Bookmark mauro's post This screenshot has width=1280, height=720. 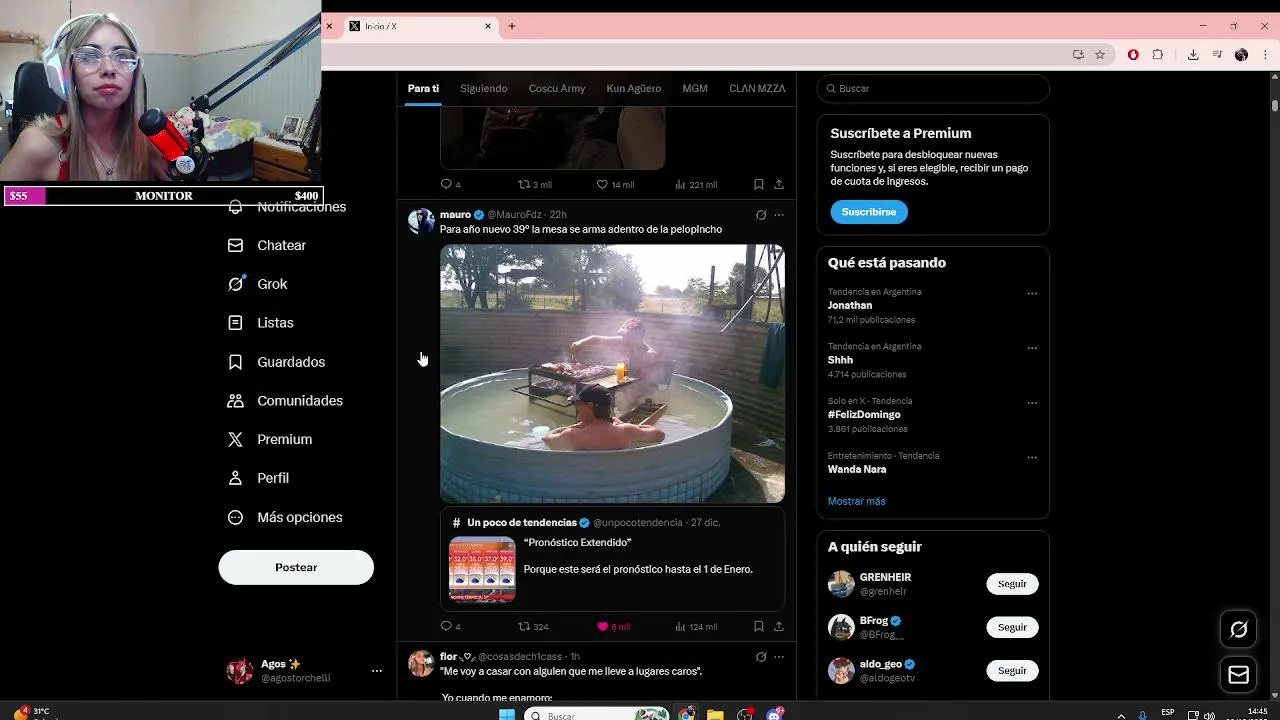759,627
